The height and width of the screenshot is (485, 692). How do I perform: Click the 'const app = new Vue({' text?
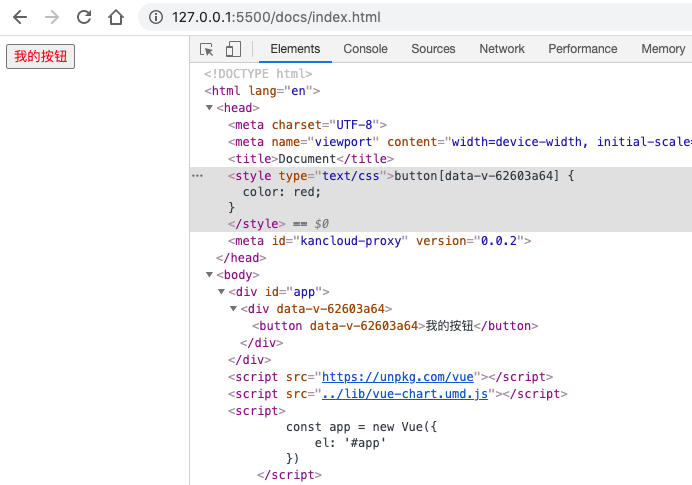[361, 427]
